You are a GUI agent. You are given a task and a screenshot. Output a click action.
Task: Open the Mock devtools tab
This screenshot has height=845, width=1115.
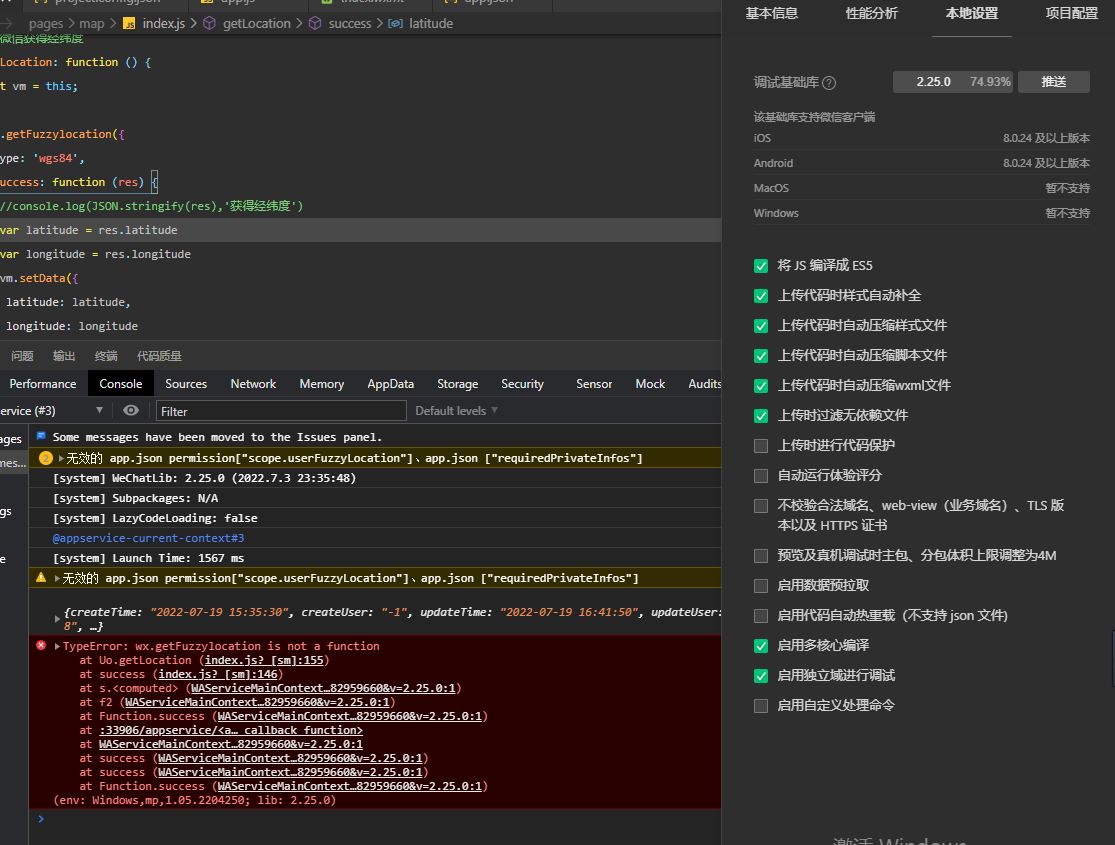(650, 383)
